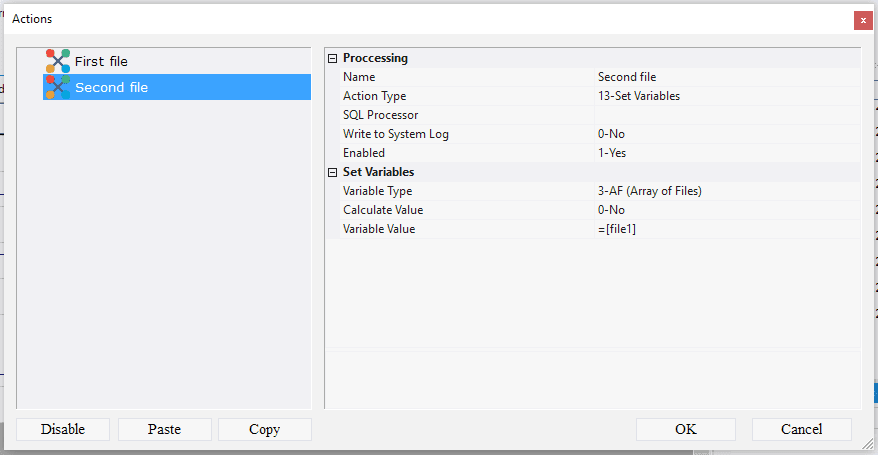Open the Action Type value dropdown

(x=726, y=96)
